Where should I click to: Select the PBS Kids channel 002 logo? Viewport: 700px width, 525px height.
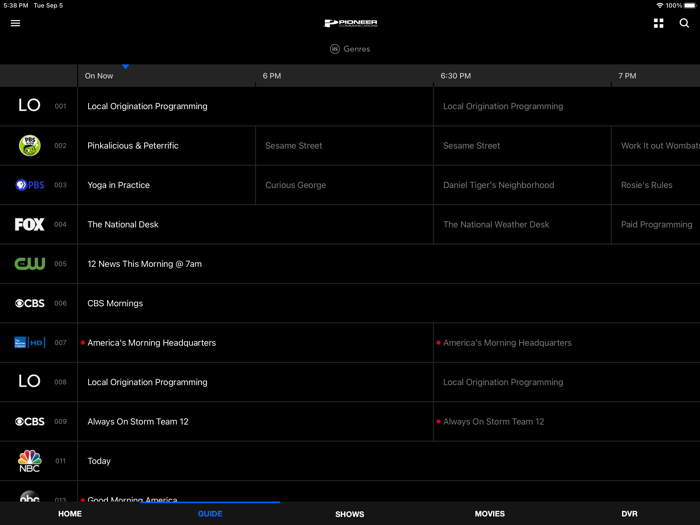(x=29, y=146)
